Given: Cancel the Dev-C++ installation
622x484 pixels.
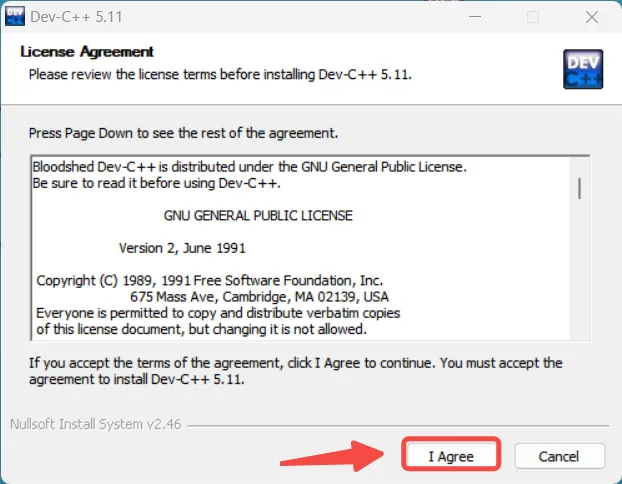Looking at the screenshot, I should [x=560, y=456].
